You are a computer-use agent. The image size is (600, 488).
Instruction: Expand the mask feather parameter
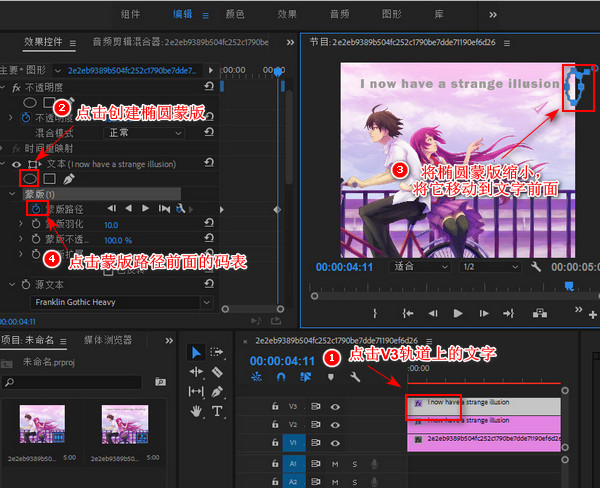tap(21, 223)
